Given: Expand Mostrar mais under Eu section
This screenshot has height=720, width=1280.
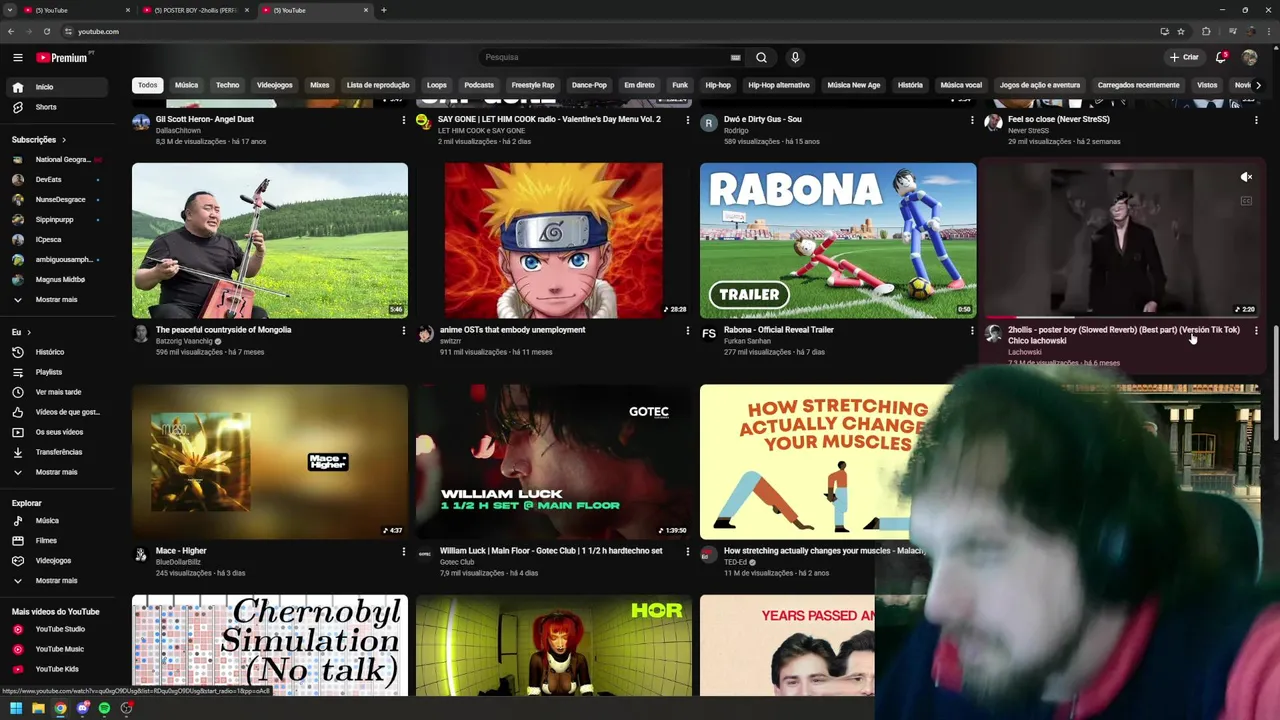Looking at the screenshot, I should [58, 472].
